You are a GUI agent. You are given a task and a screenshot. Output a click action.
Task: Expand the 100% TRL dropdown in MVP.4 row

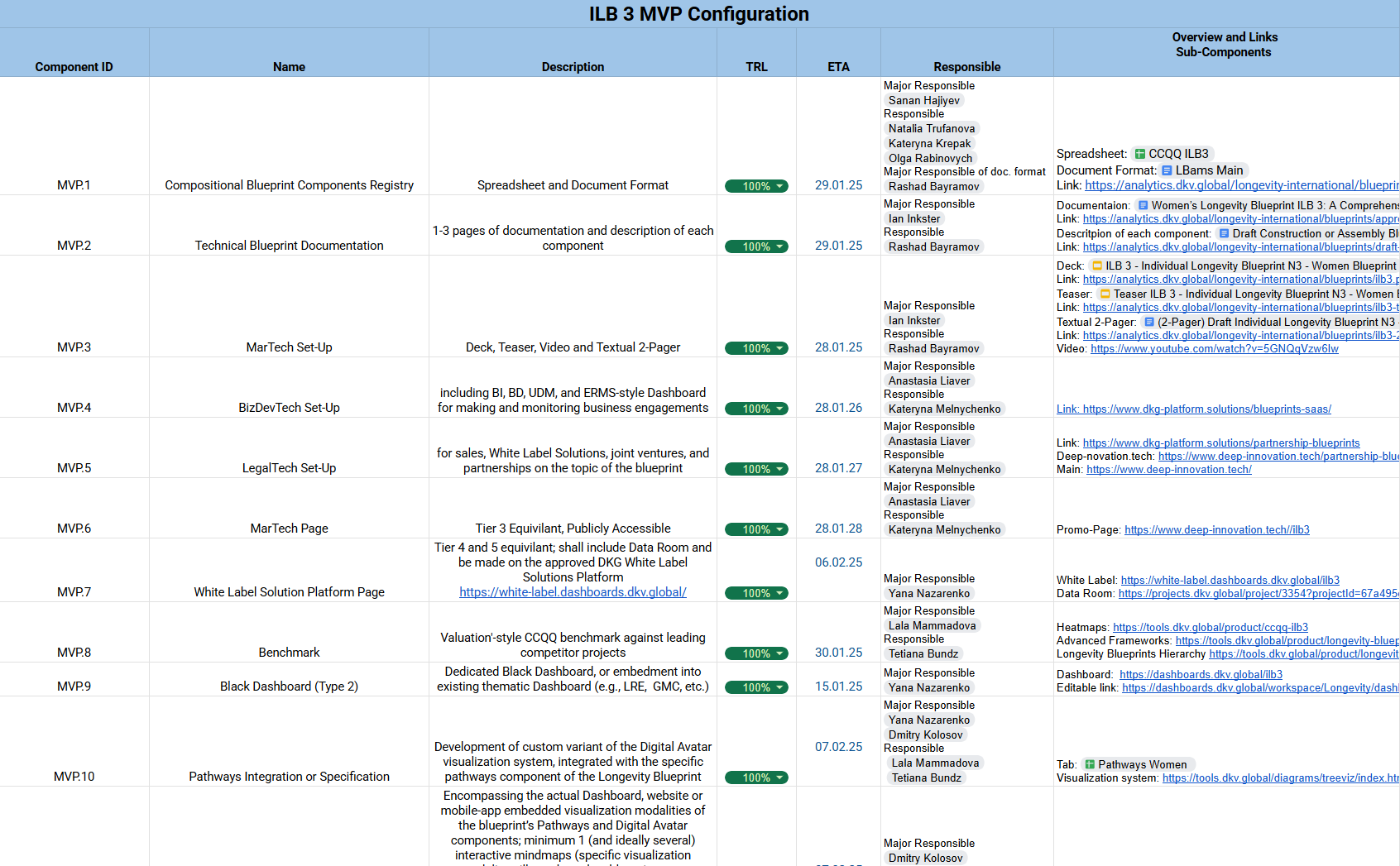click(x=779, y=409)
